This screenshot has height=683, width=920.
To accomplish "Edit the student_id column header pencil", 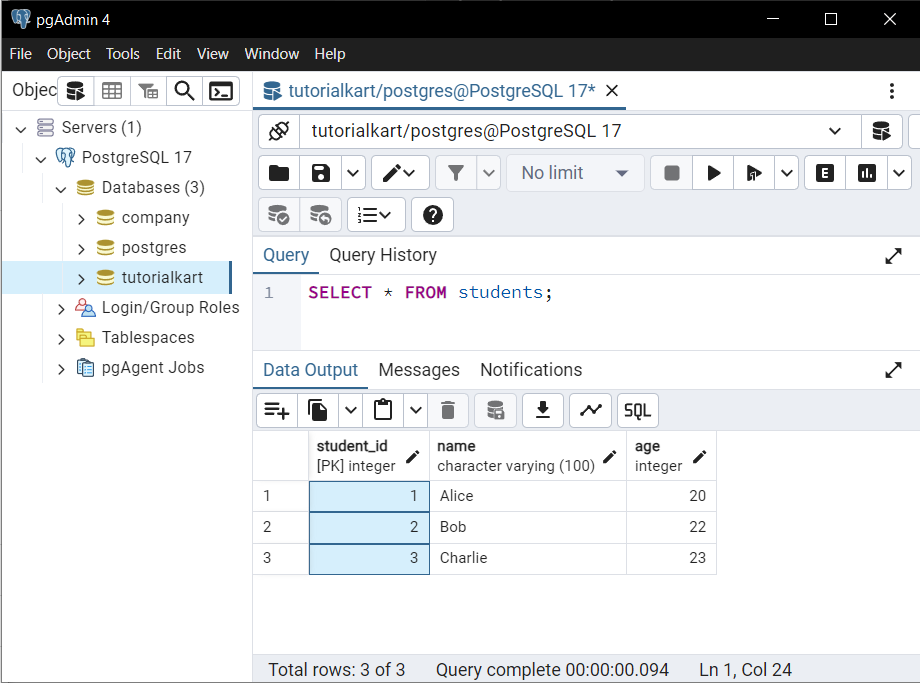I will pyautogui.click(x=412, y=457).
